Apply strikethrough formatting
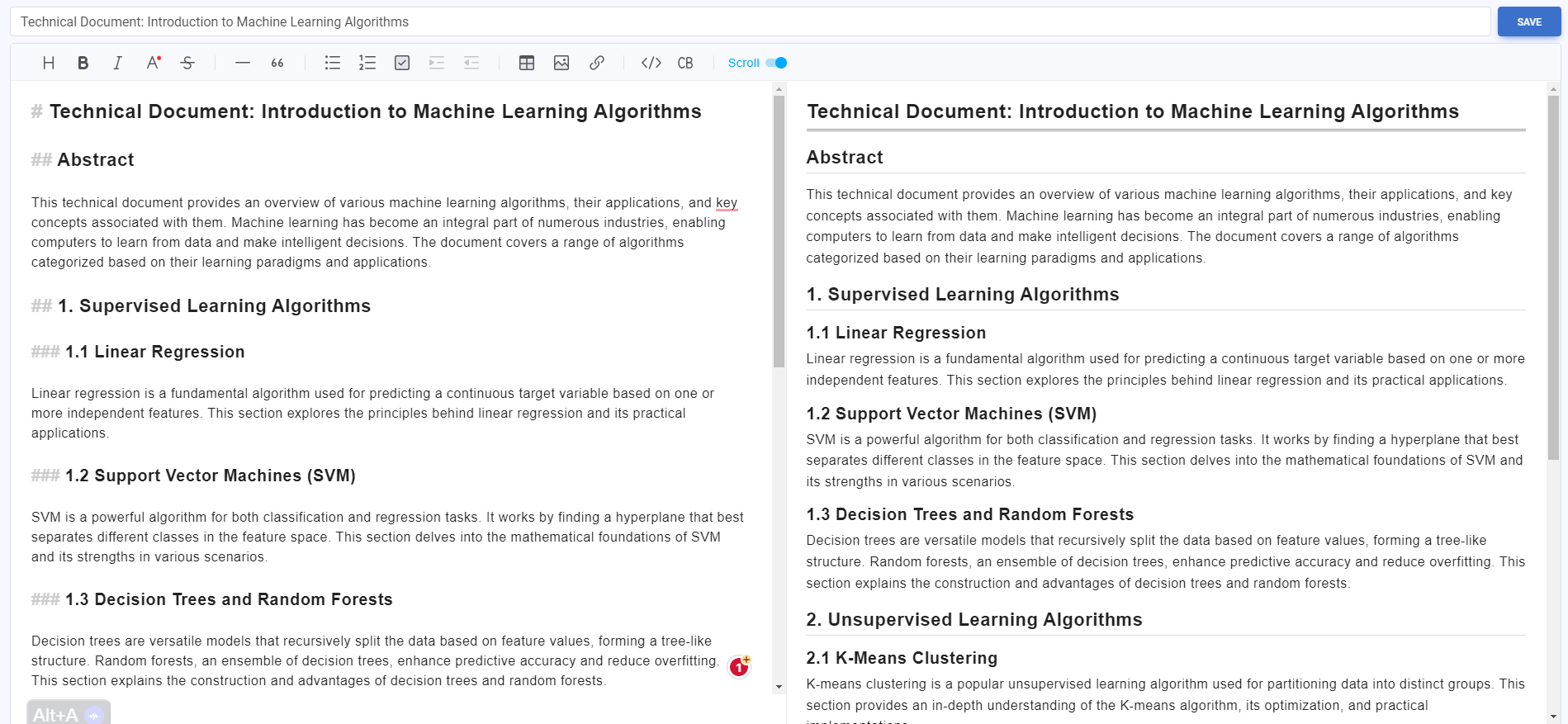Image resolution: width=1568 pixels, height=724 pixels. click(x=187, y=63)
